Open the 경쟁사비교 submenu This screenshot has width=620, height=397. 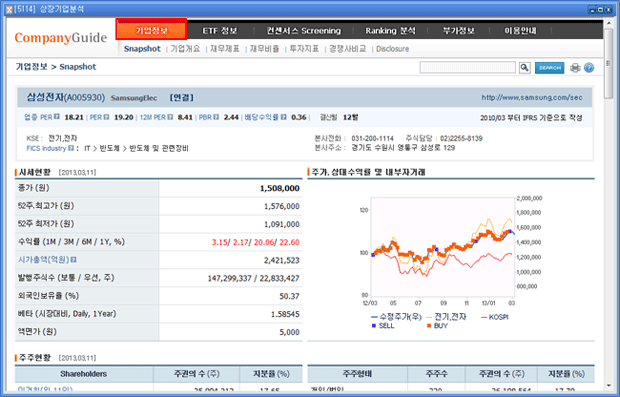(348, 49)
